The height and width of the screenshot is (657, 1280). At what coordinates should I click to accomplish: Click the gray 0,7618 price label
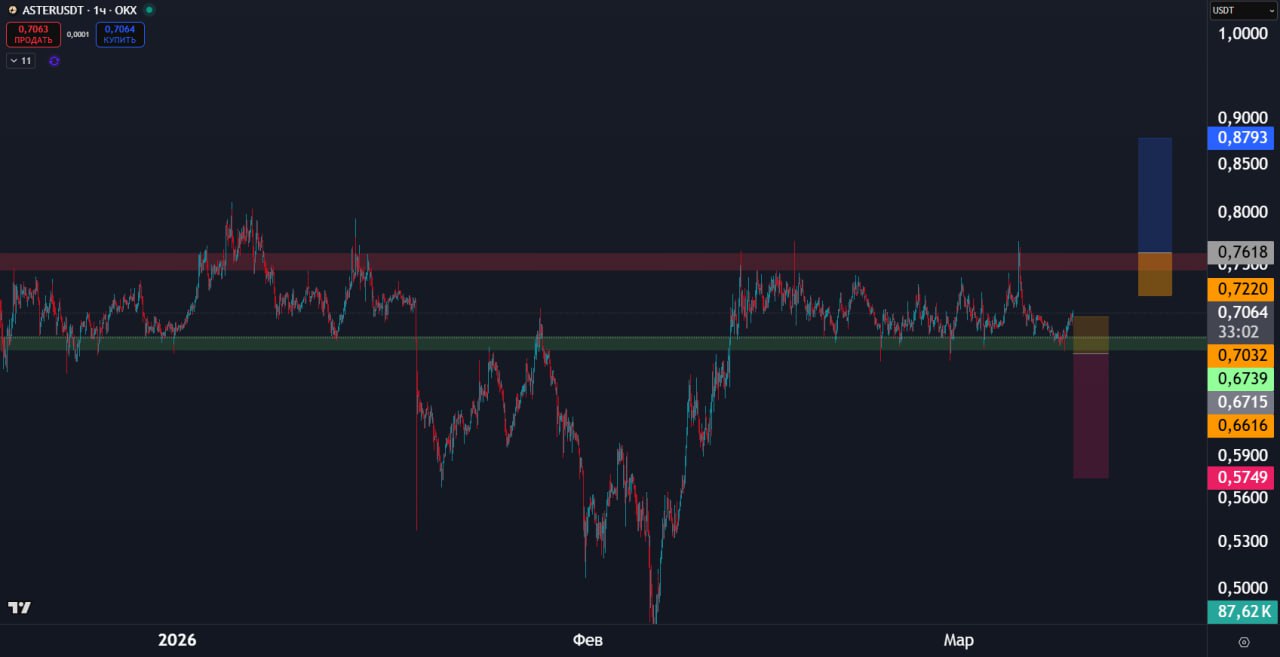coord(1241,252)
